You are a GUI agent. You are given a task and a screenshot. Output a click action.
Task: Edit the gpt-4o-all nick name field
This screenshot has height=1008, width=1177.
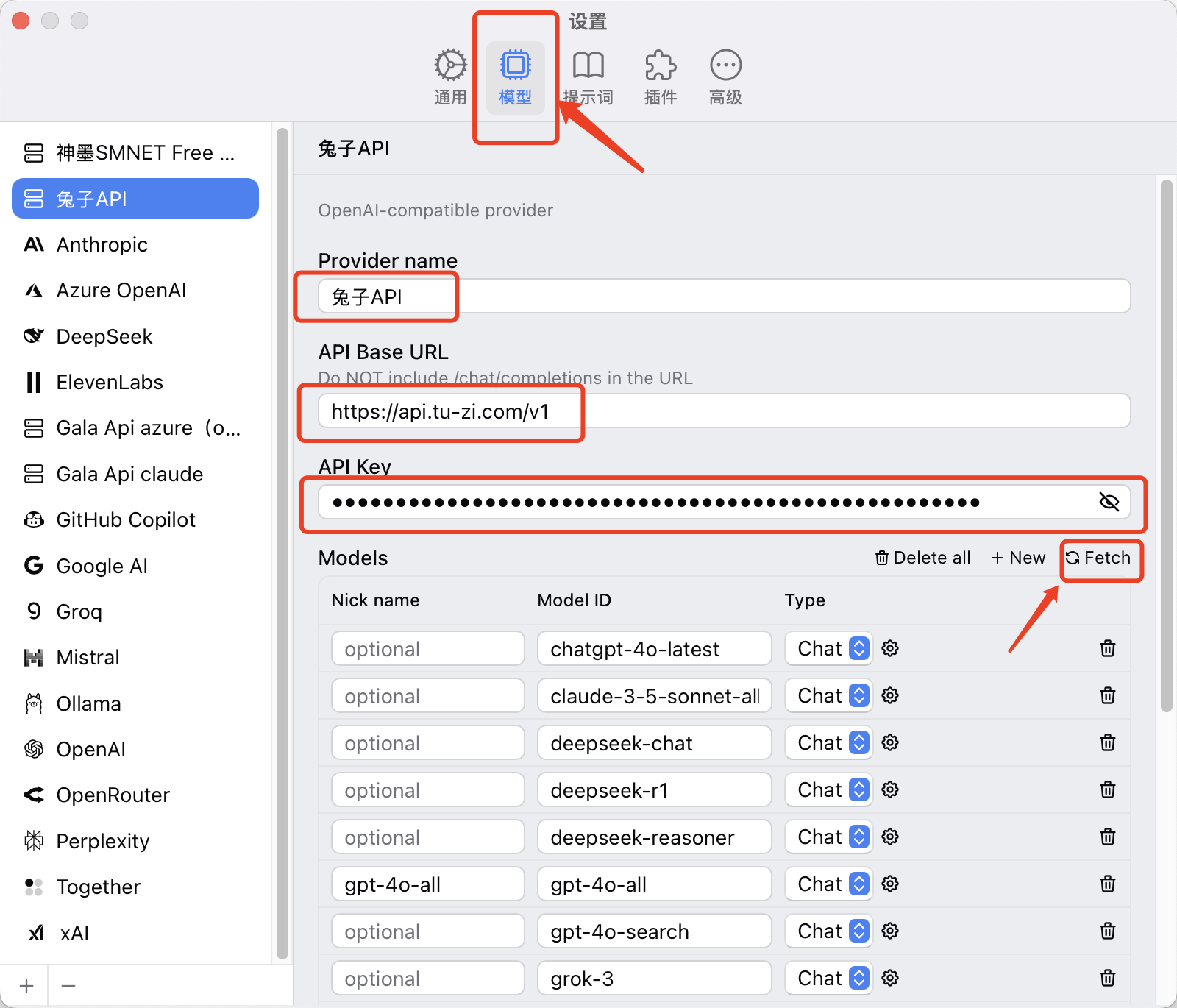(x=428, y=884)
